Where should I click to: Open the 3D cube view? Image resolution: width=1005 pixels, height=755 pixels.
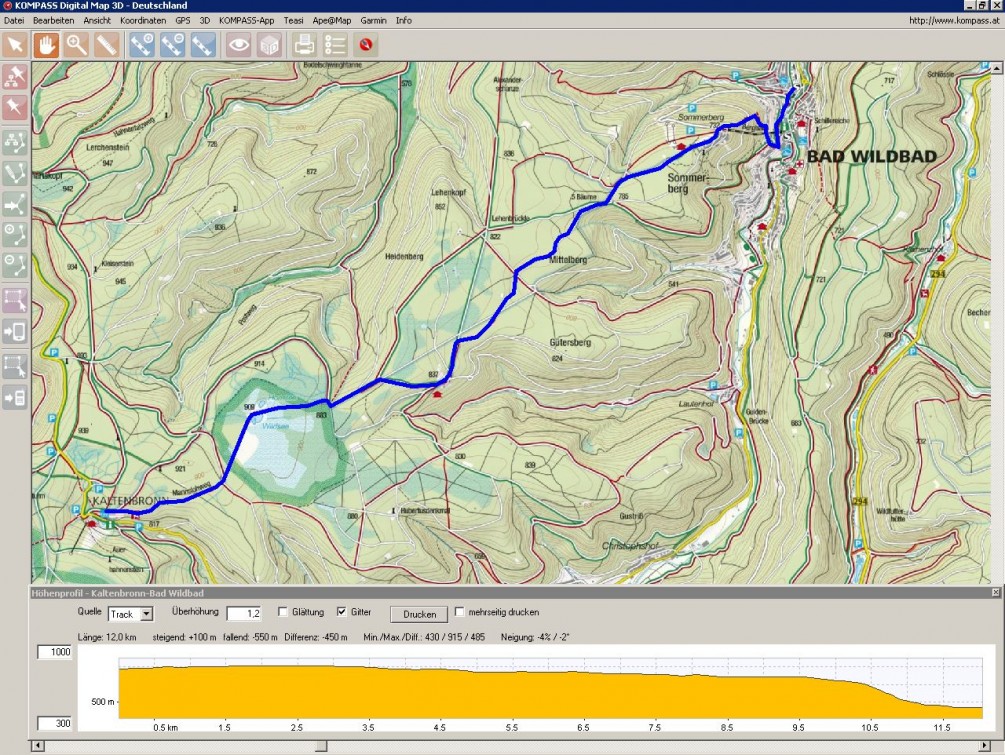268,45
